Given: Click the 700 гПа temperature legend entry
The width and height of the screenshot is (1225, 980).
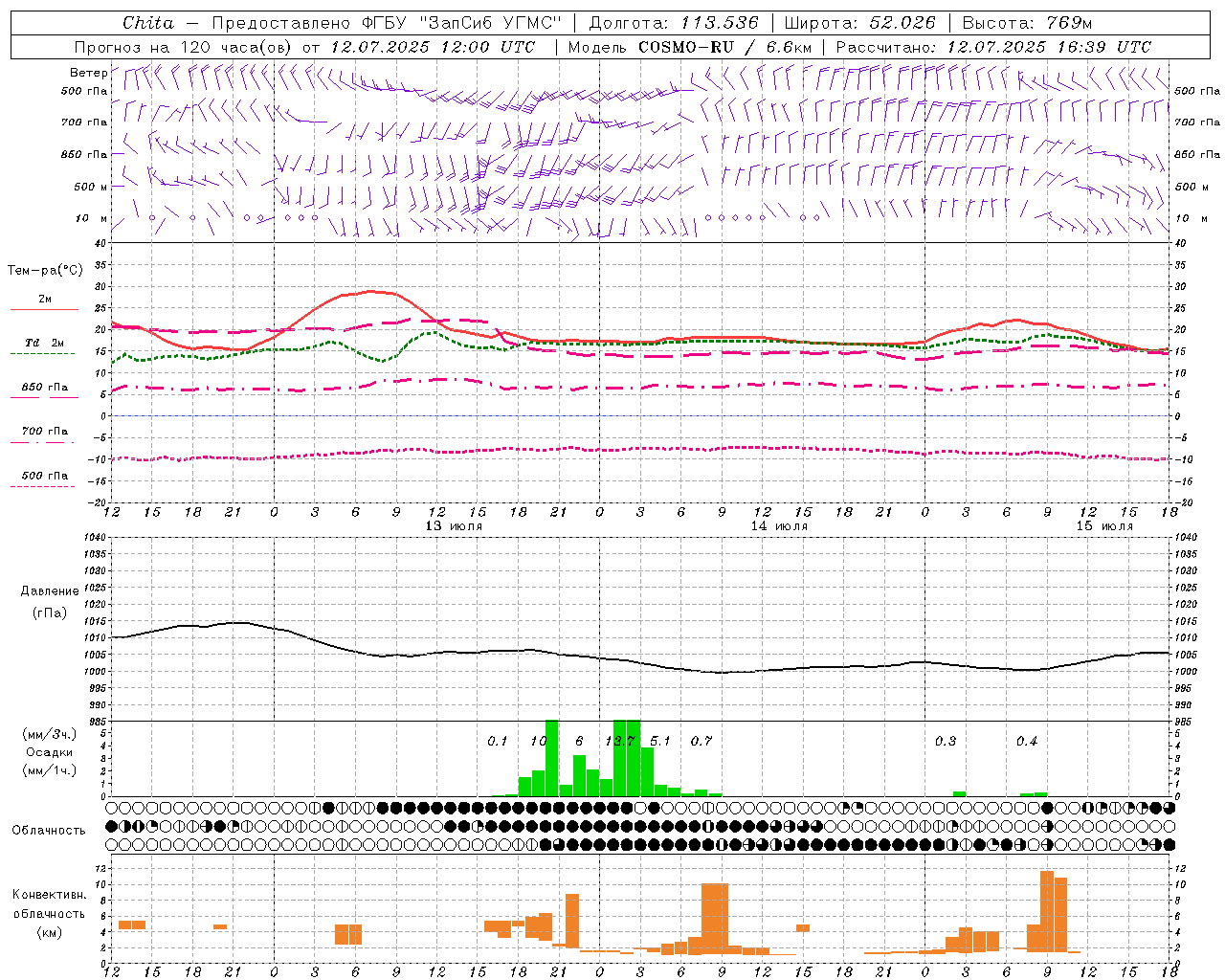Looking at the screenshot, I should point(45,432).
